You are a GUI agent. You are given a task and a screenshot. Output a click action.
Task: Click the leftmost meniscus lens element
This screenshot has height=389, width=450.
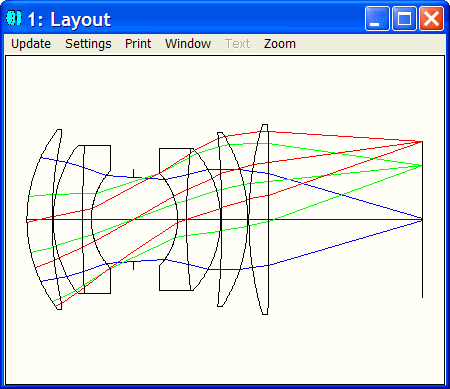tap(43, 219)
